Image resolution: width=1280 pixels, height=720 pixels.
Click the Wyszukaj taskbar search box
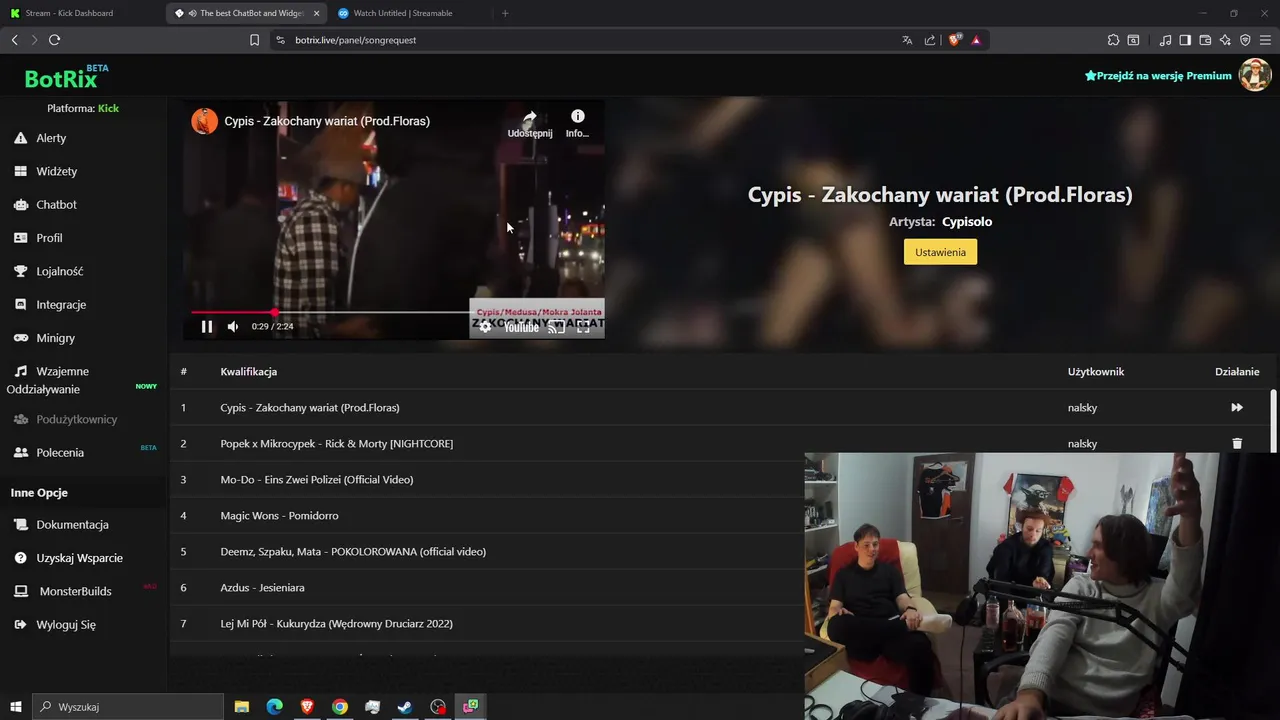[128, 707]
